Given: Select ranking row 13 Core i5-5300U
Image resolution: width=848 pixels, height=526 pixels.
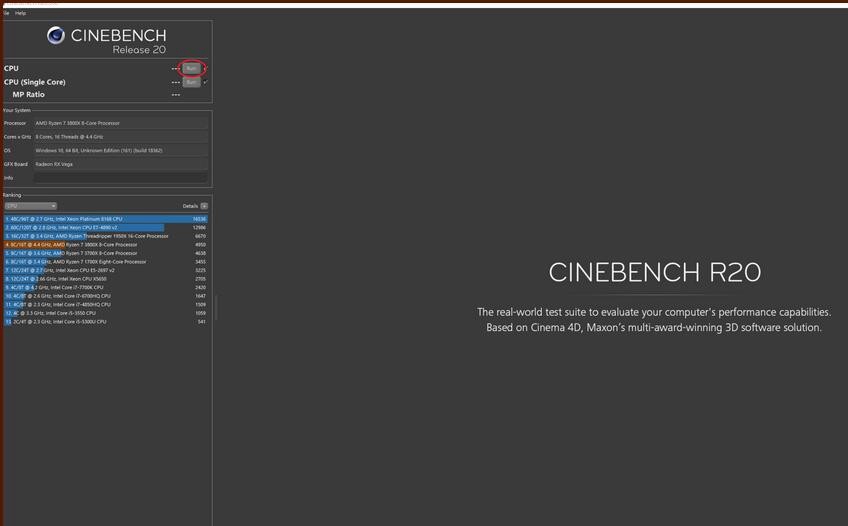Looking at the screenshot, I should pos(106,322).
